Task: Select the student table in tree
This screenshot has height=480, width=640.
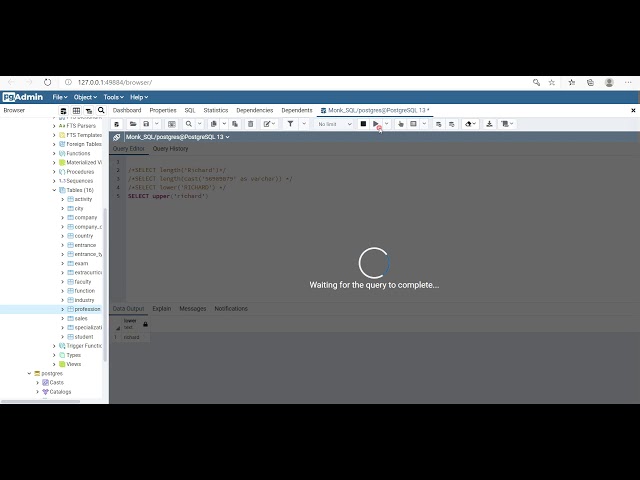Action: 84,337
